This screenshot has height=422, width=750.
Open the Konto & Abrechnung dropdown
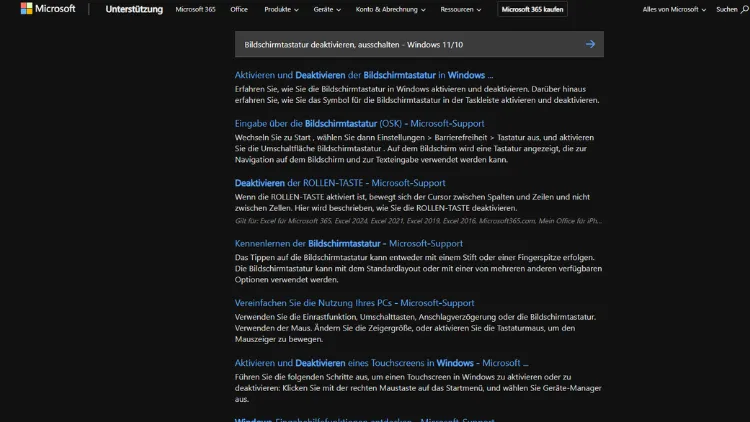(x=390, y=10)
